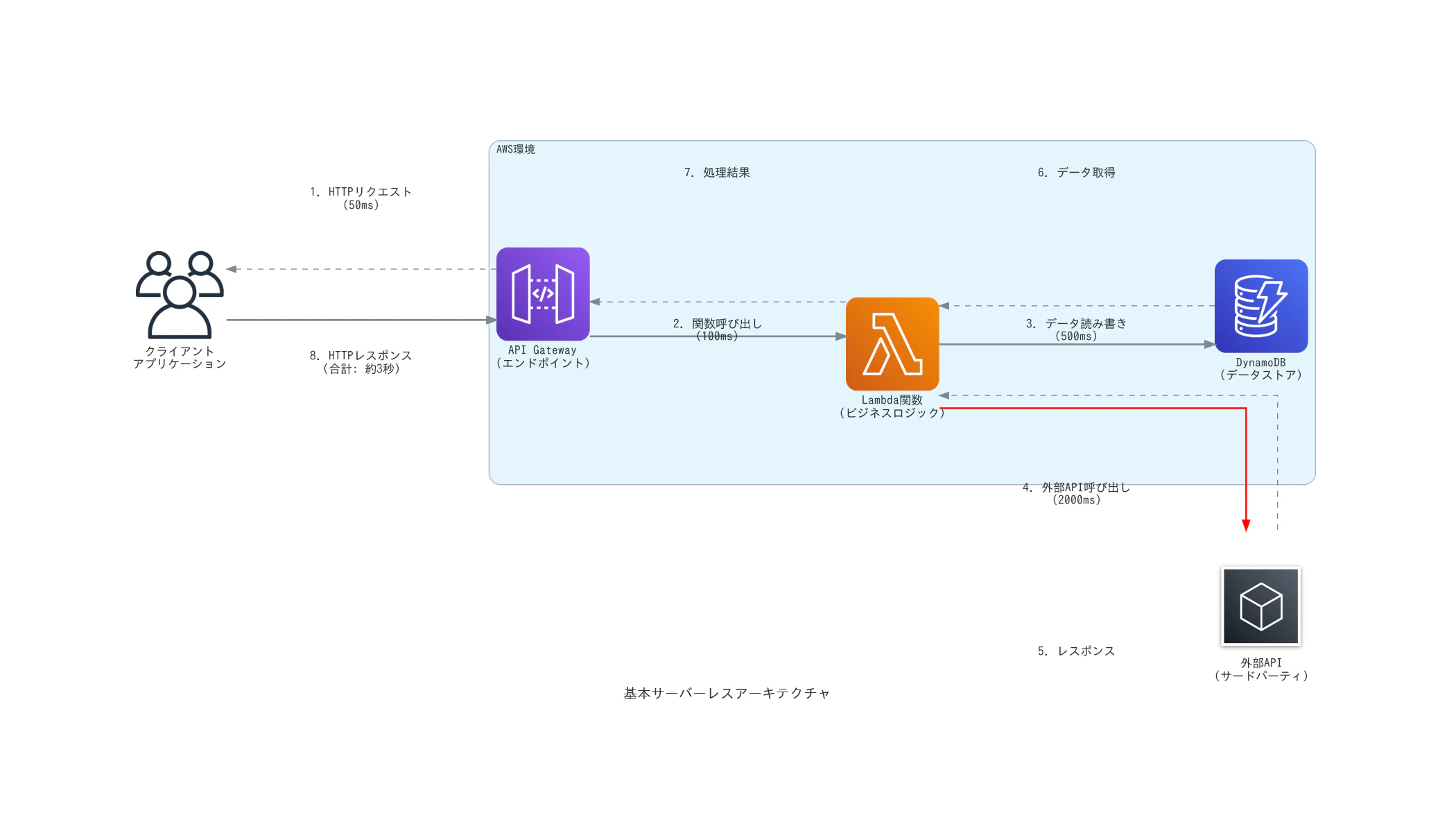Click the 'AWS環境' cluster label
Viewport: 1456px width, 840px height.
[x=515, y=149]
